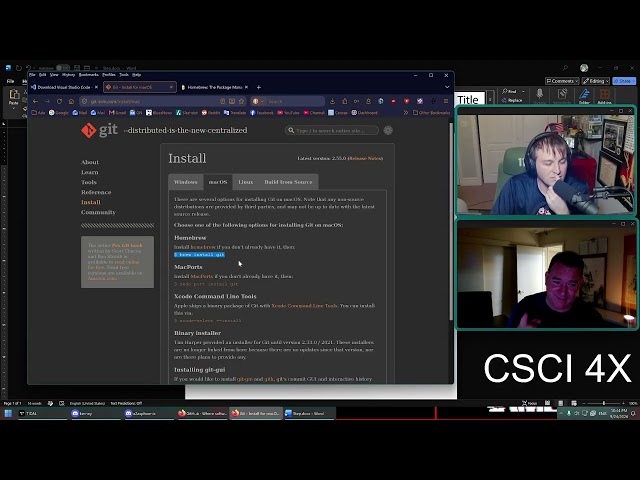Viewport: 640px width, 480px height.
Task: Open Facebook bookmark in bookmarks bar
Action: click(x=262, y=113)
